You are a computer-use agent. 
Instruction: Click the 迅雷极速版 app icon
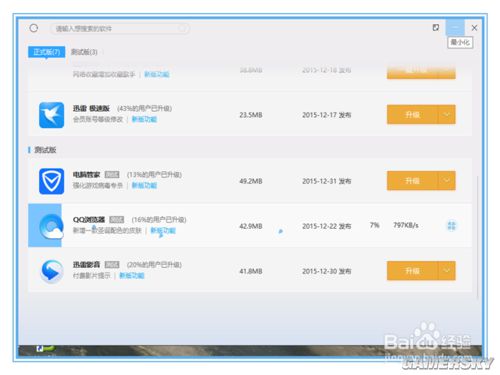(x=51, y=115)
